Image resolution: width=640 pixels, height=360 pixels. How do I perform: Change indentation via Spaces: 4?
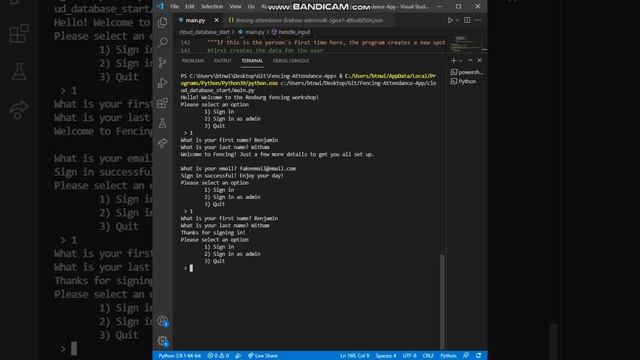pos(386,356)
